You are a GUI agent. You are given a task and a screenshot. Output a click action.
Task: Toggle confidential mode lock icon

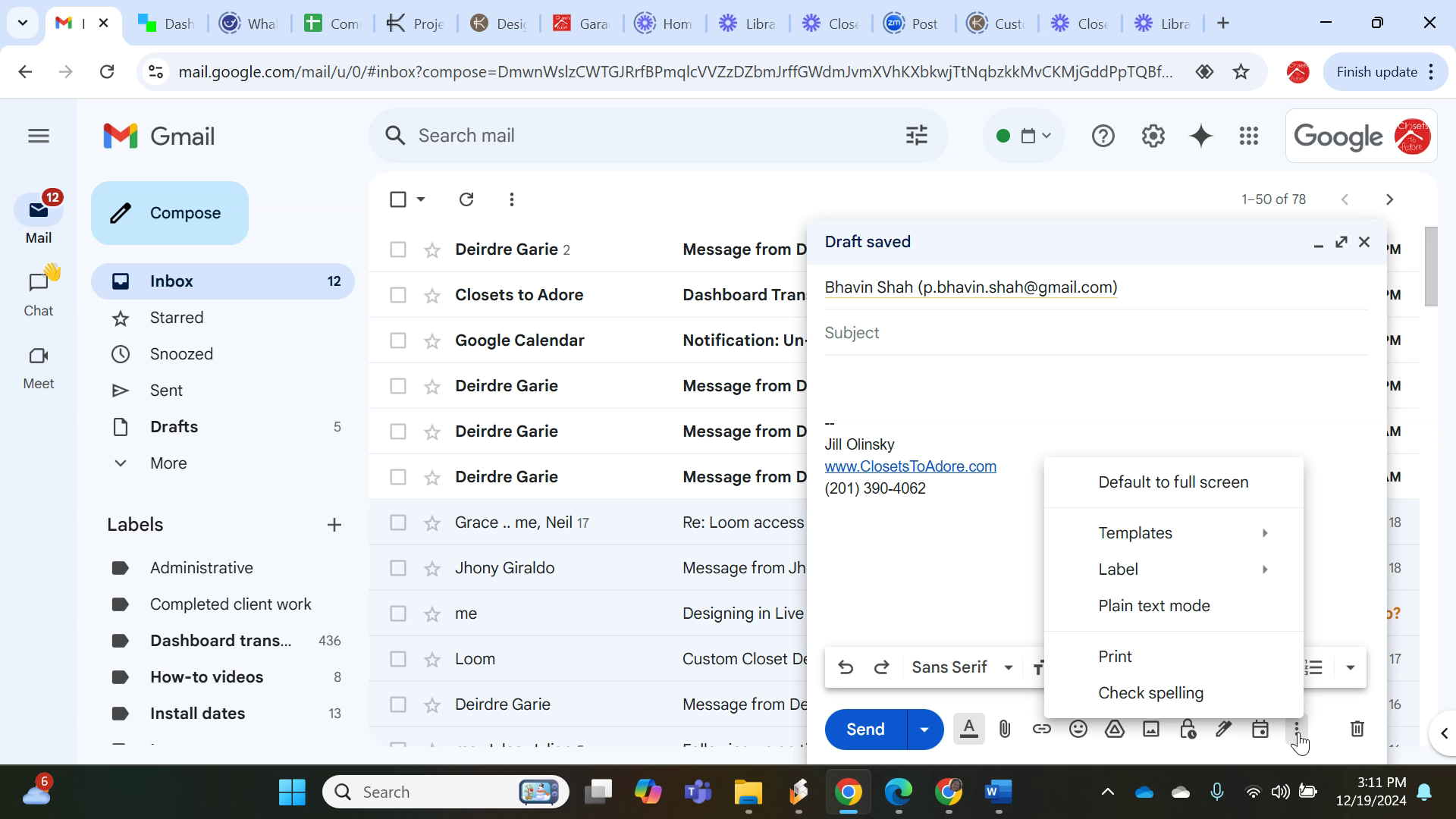[x=1188, y=730]
